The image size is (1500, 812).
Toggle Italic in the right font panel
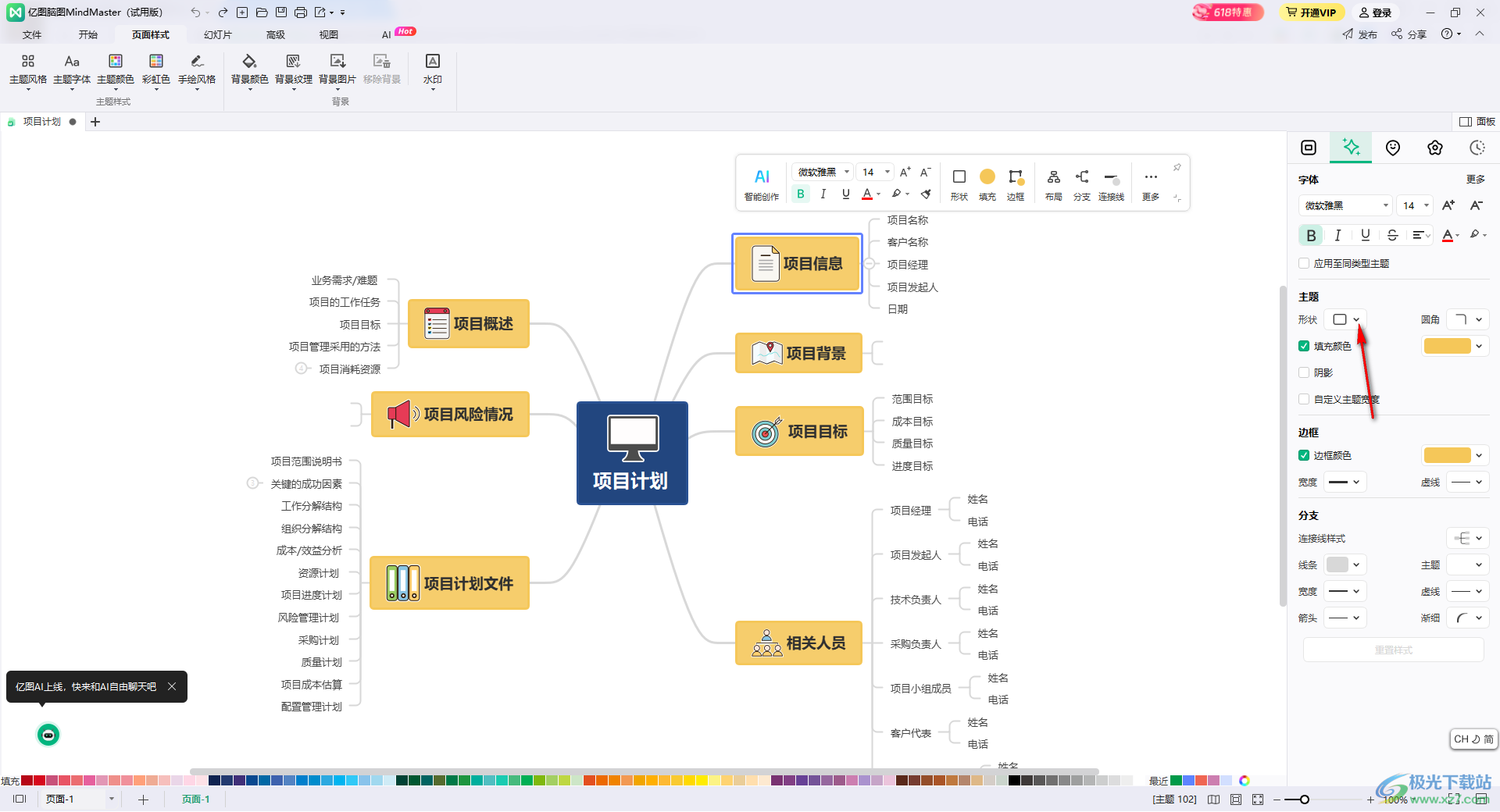(1337, 235)
